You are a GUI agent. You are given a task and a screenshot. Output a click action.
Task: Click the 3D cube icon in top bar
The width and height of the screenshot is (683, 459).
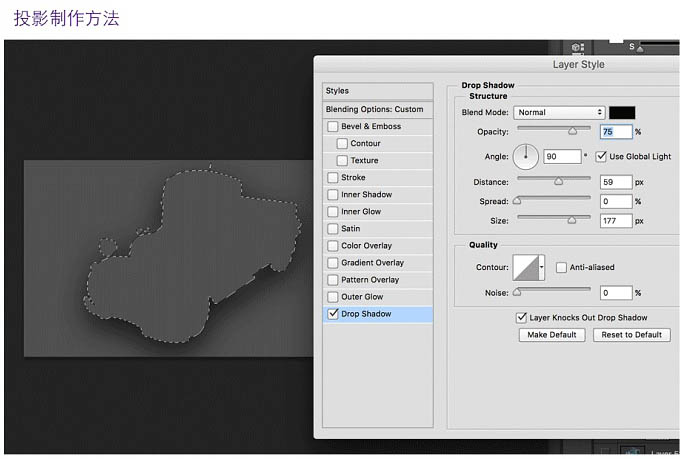(x=578, y=47)
